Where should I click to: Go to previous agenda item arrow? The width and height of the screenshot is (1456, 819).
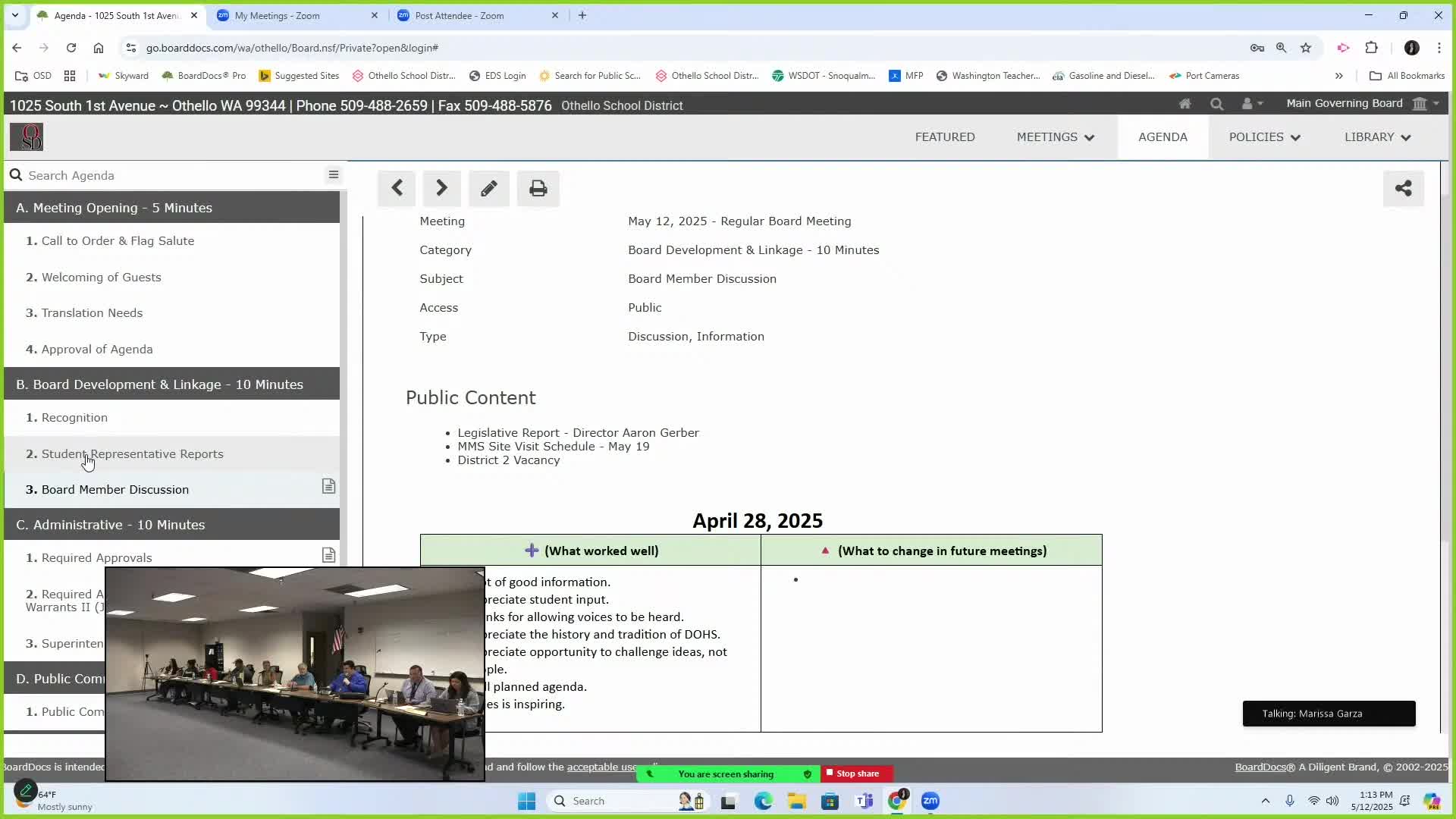click(x=397, y=188)
